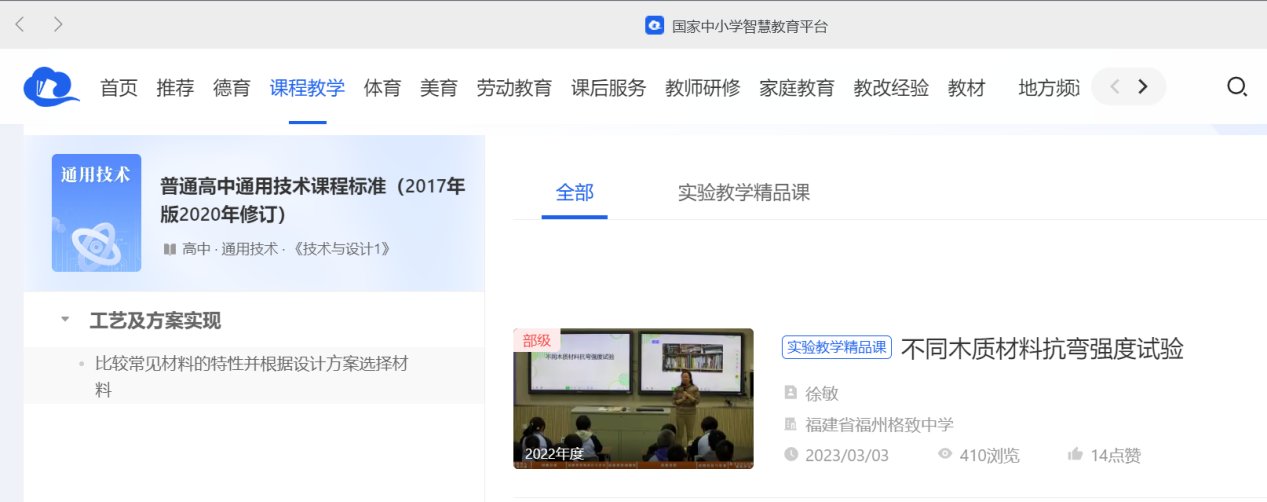Viewport: 1267px width, 502px height.
Task: Open the 首页 menu item
Action: pos(119,88)
